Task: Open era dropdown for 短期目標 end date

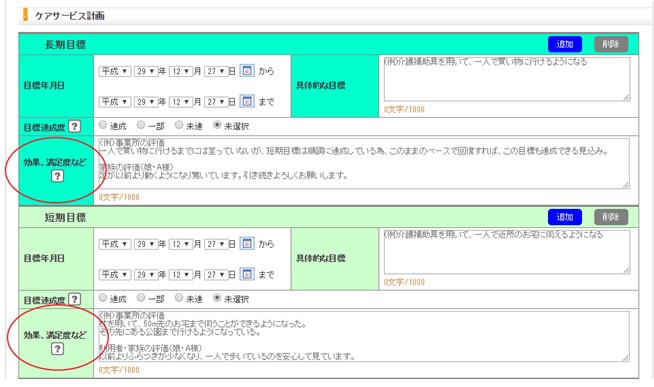Action: pyautogui.click(x=115, y=275)
